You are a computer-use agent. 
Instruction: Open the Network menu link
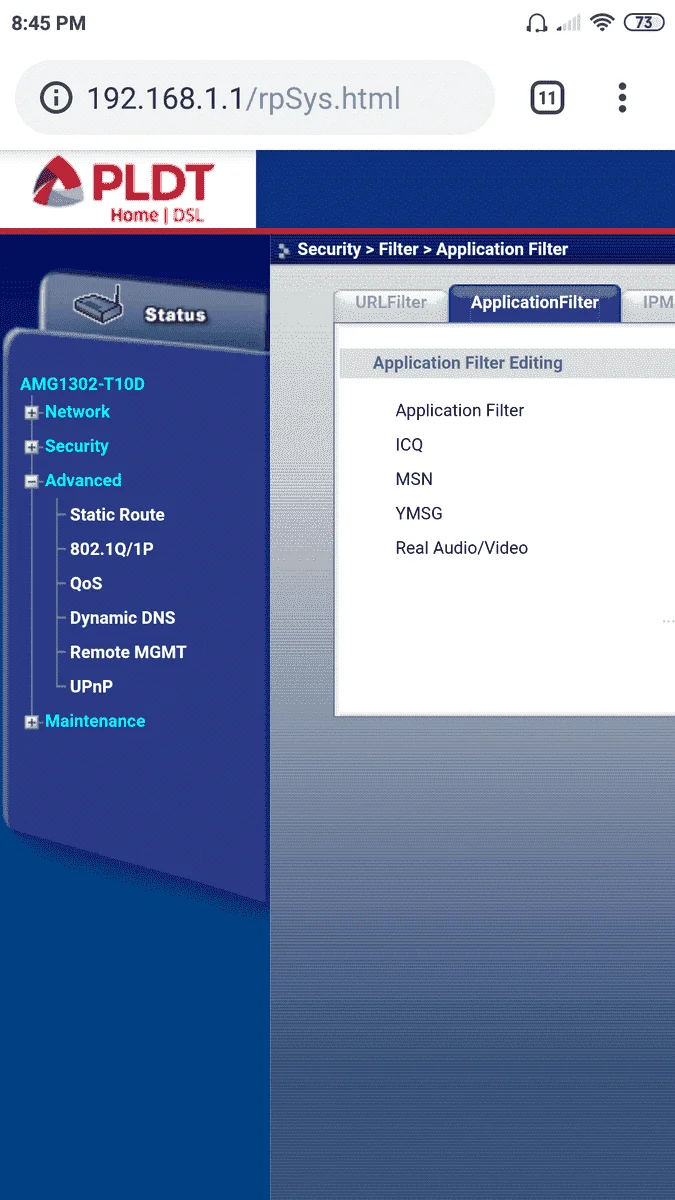coord(77,412)
